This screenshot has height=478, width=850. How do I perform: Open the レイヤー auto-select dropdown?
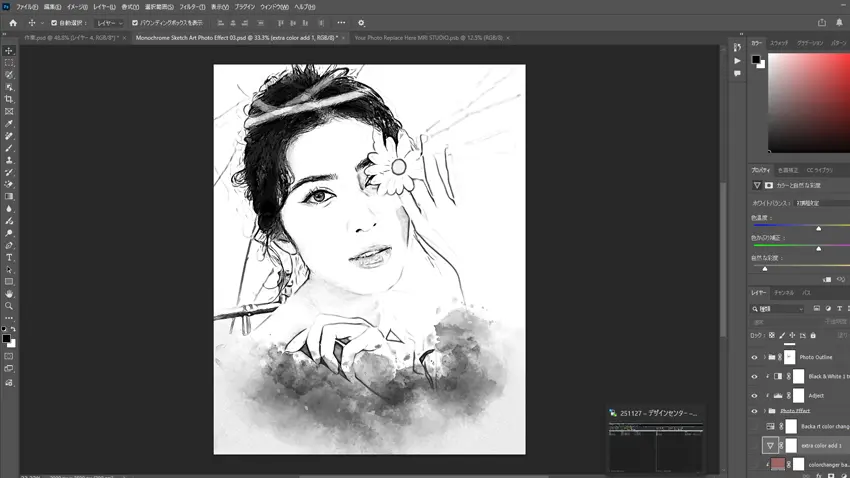click(x=109, y=23)
